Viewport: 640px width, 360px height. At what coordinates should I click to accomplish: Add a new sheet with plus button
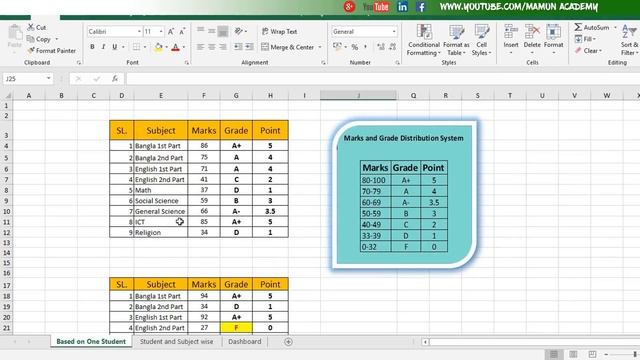point(288,342)
